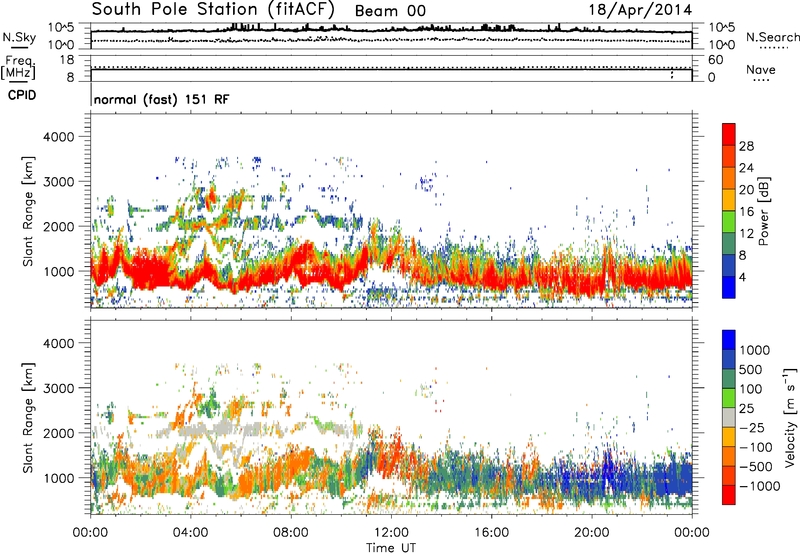This screenshot has width=800, height=554.
Task: Click '-1000' tick on Velocity colorbar
Action: (759, 486)
